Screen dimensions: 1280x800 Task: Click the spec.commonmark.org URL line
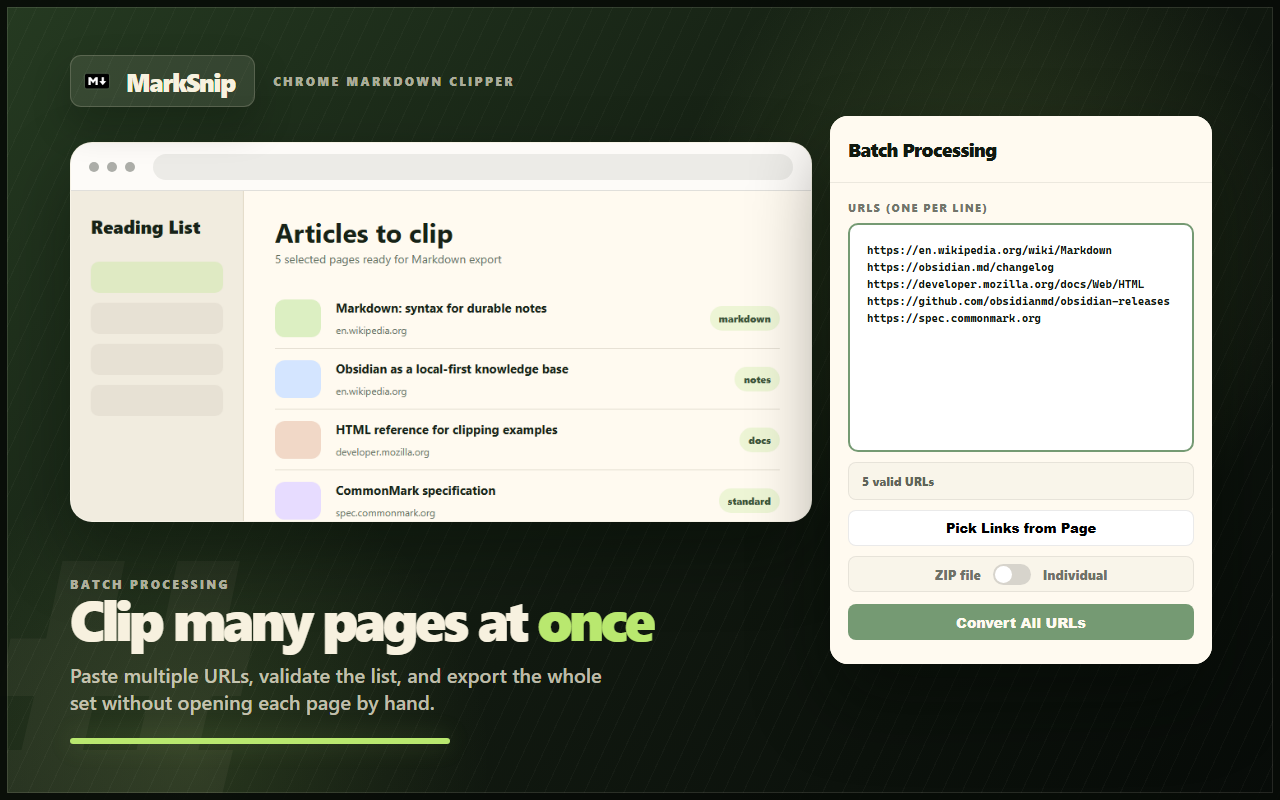click(954, 318)
